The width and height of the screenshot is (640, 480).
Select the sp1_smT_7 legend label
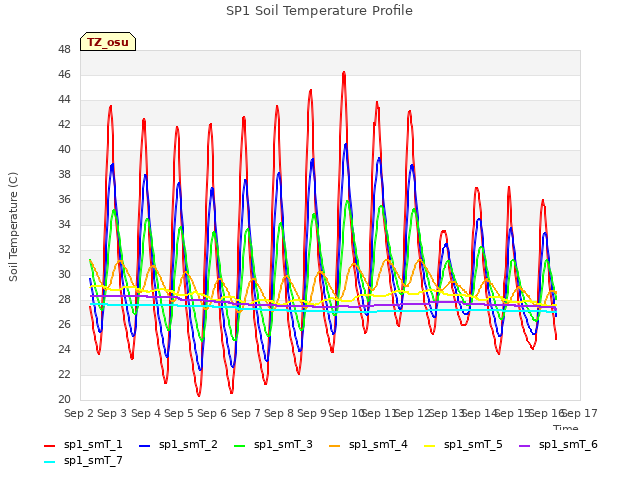click(x=93, y=460)
